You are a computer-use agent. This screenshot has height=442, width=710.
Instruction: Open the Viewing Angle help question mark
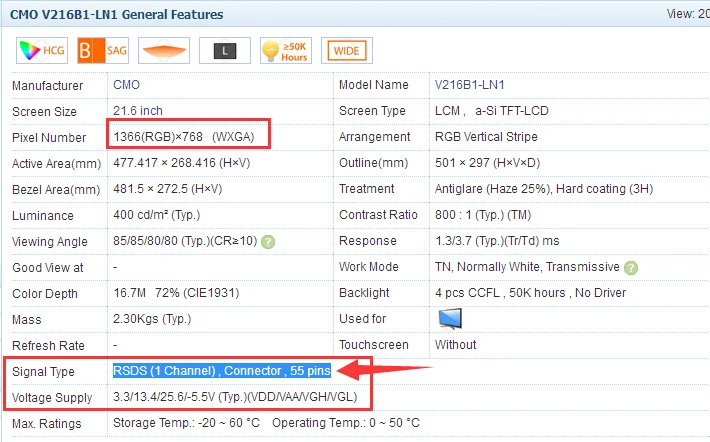click(x=268, y=242)
